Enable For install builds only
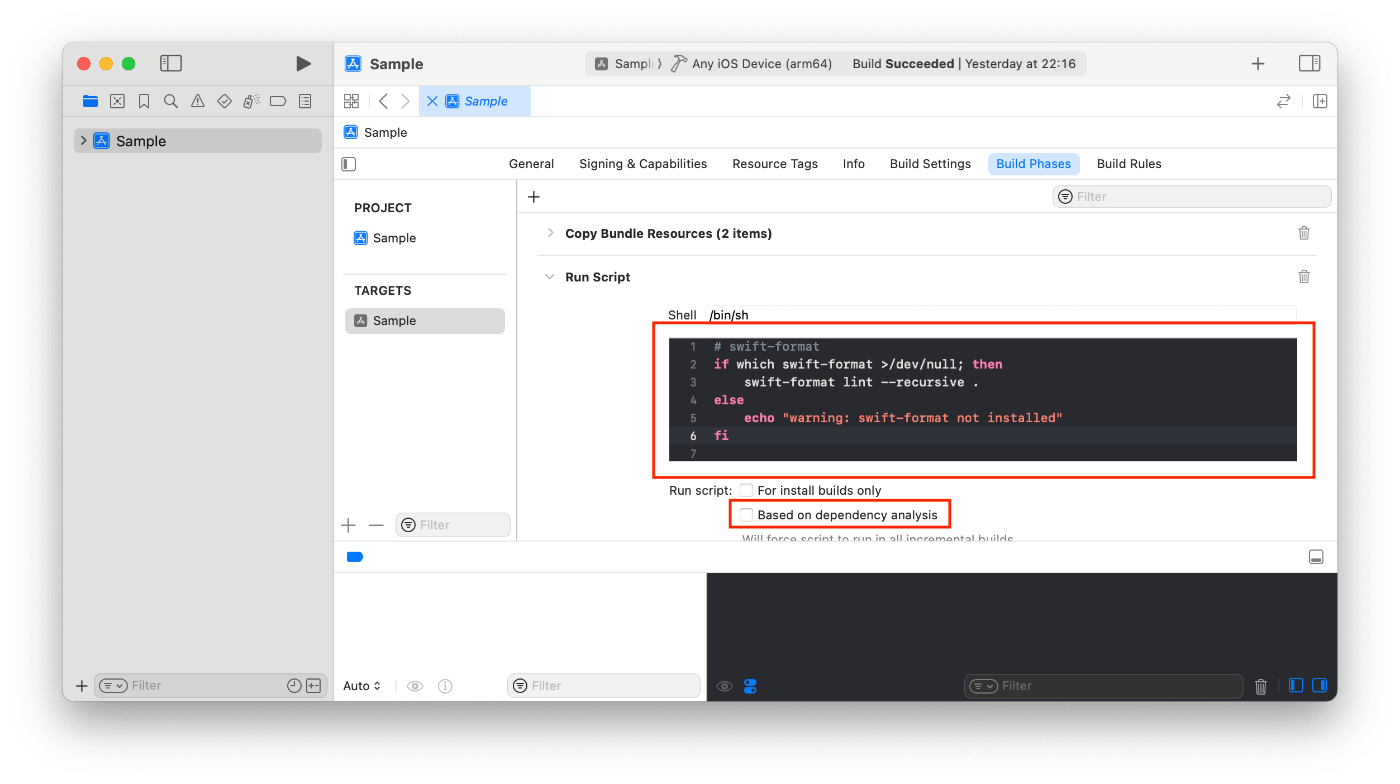 click(x=746, y=490)
